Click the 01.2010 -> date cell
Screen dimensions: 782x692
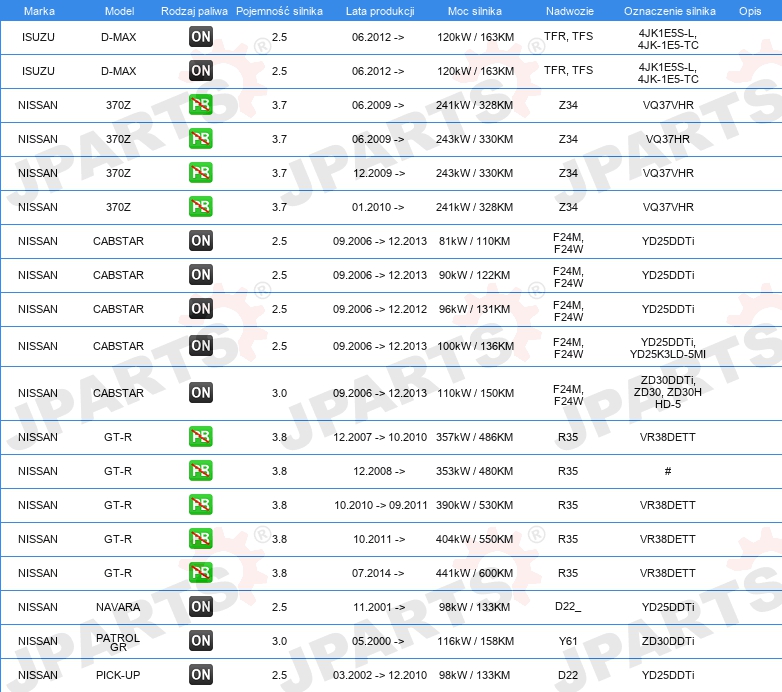click(378, 207)
